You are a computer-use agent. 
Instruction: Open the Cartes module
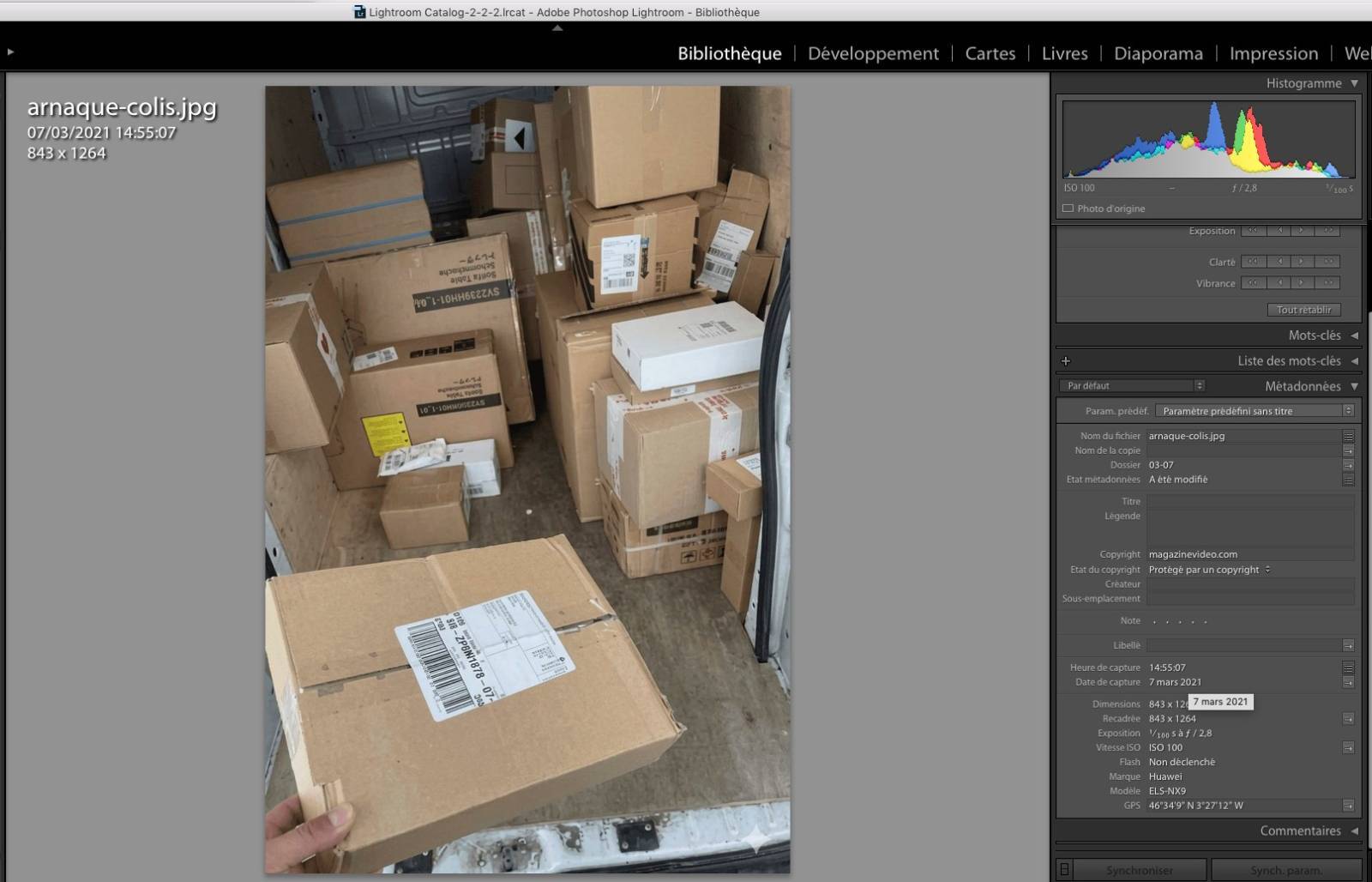[x=990, y=53]
